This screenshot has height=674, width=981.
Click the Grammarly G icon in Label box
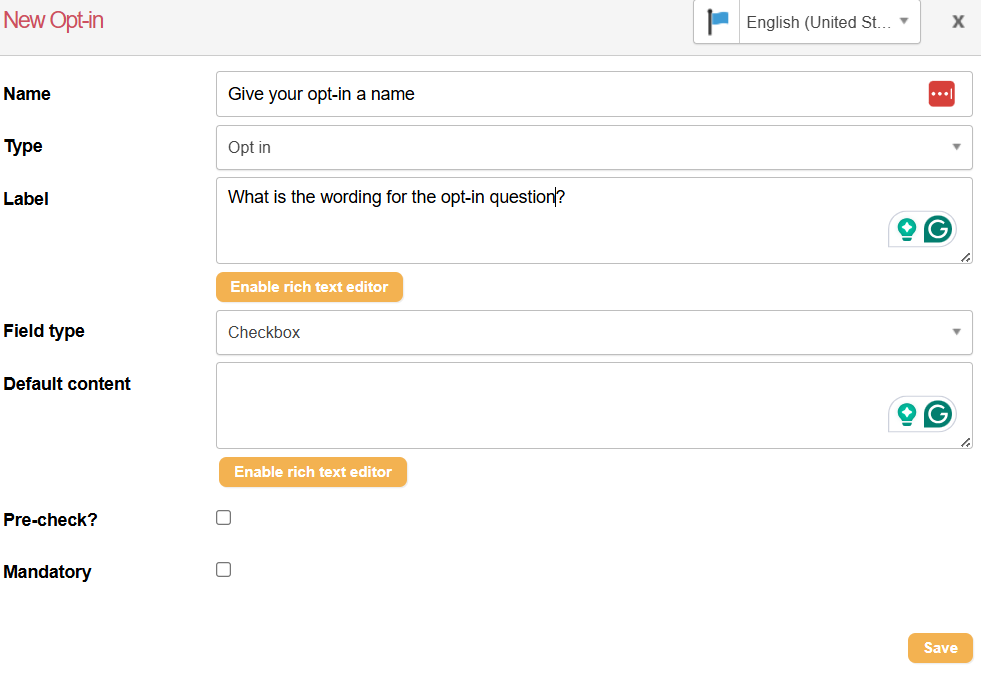938,229
